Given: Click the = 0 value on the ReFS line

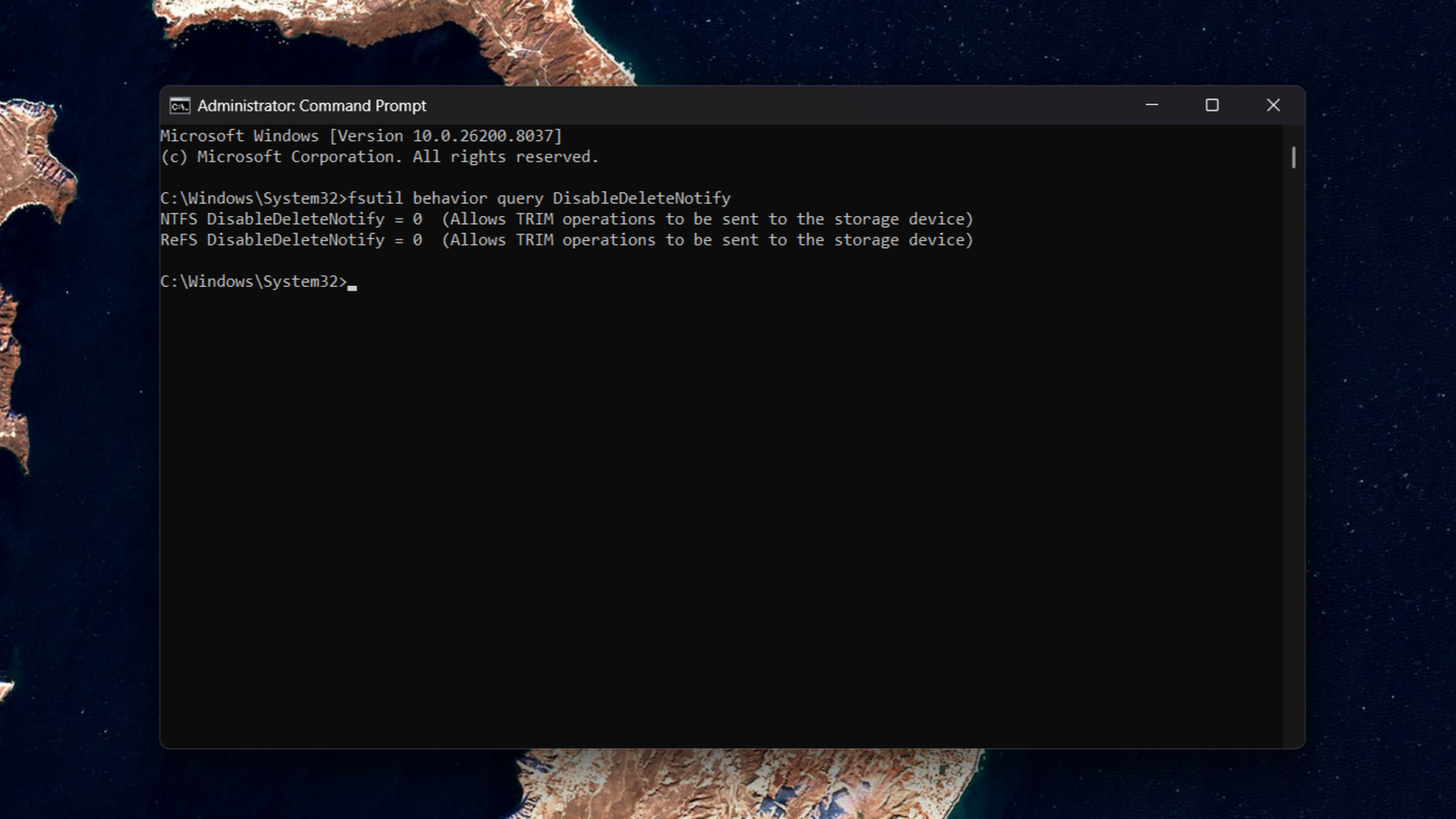Looking at the screenshot, I should pyautogui.click(x=407, y=239).
